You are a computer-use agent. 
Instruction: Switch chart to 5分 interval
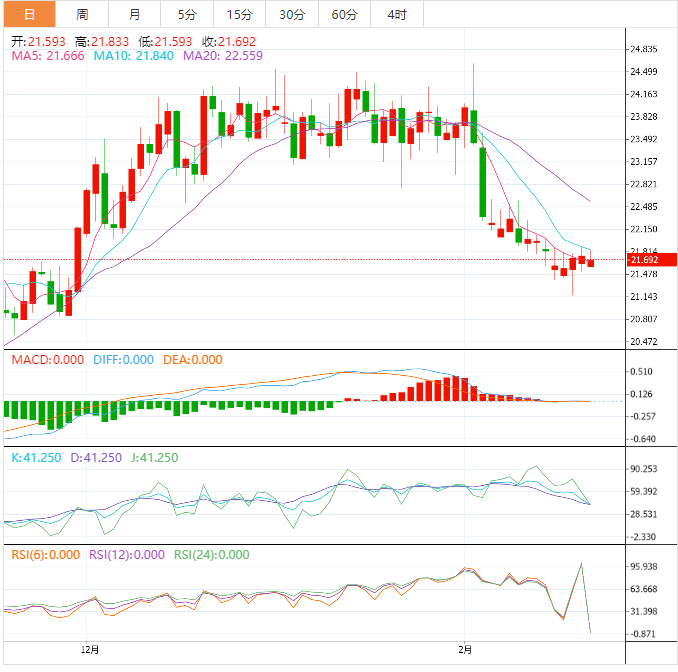187,14
